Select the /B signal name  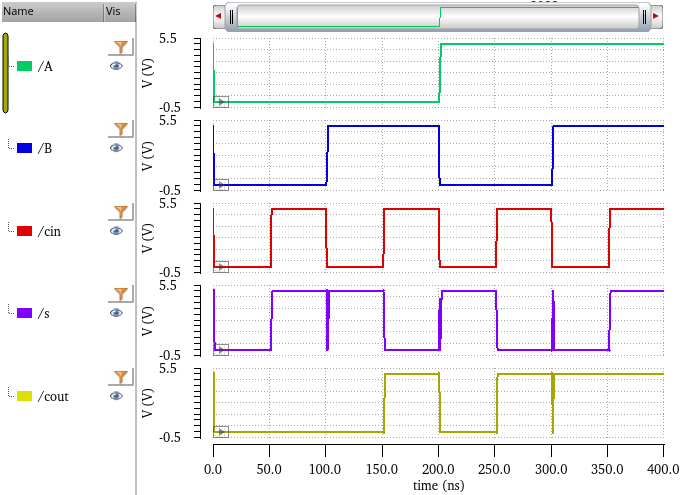[x=45, y=148]
